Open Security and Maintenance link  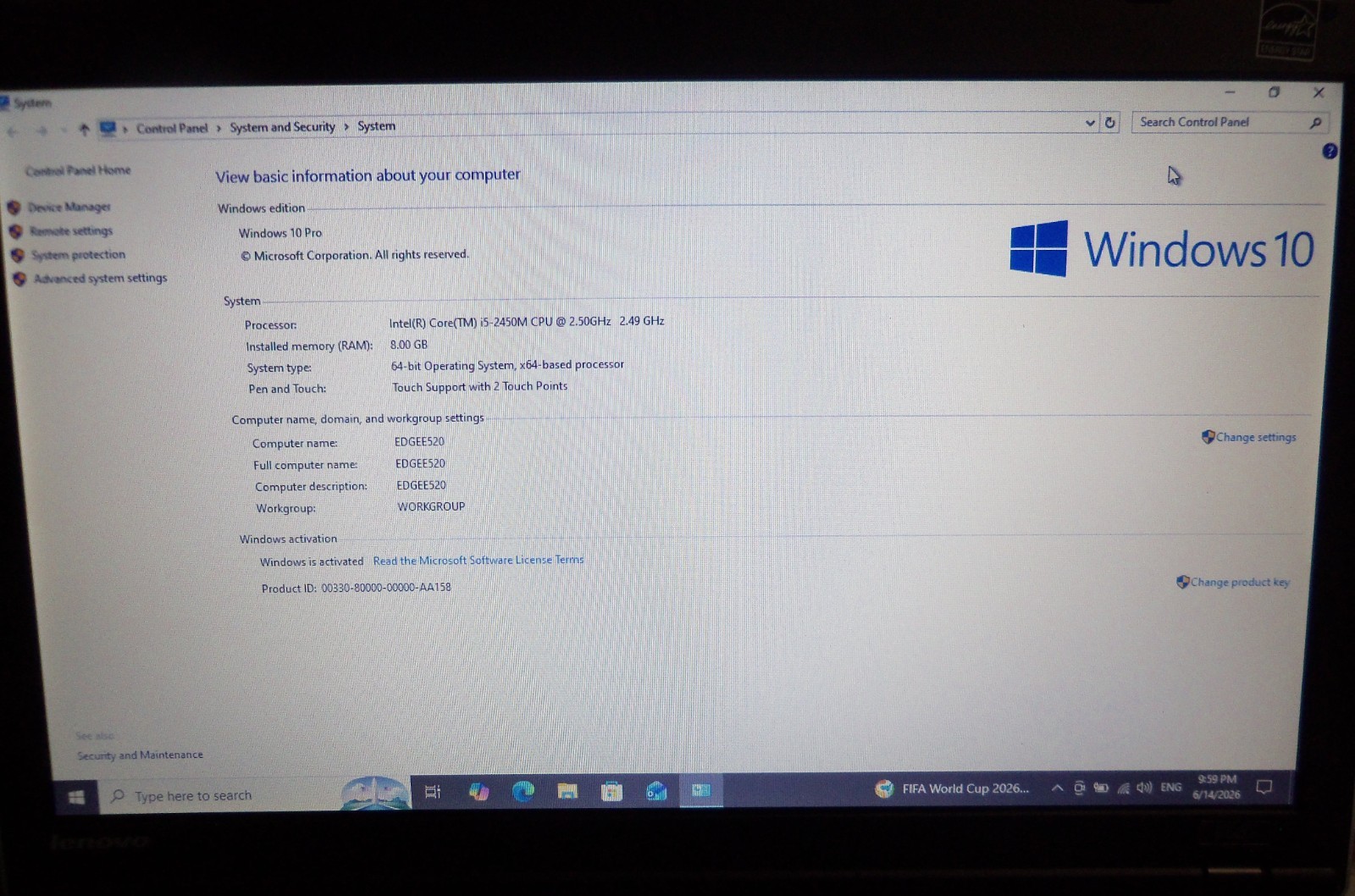[x=140, y=755]
